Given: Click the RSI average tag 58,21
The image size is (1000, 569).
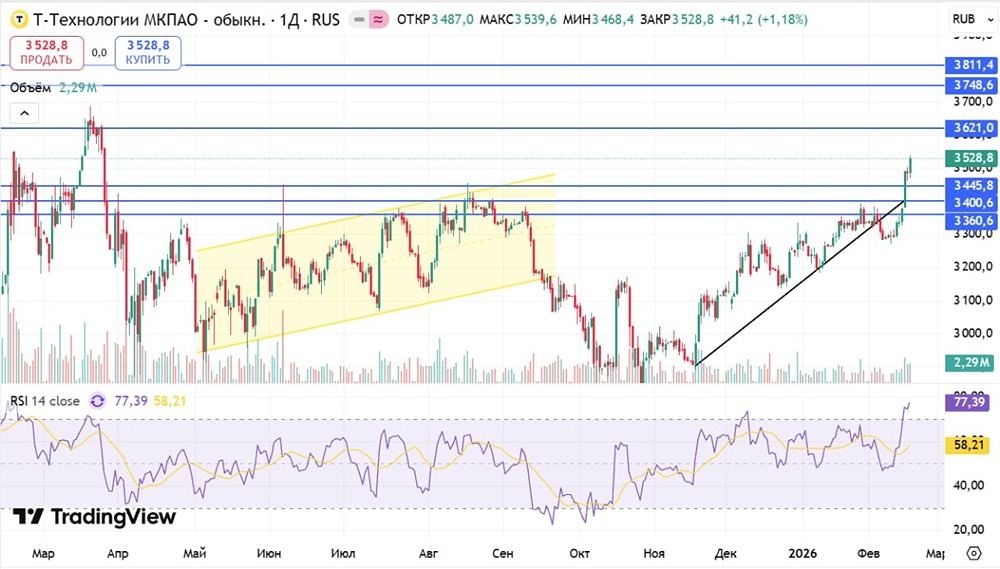Looking at the screenshot, I should [x=969, y=445].
